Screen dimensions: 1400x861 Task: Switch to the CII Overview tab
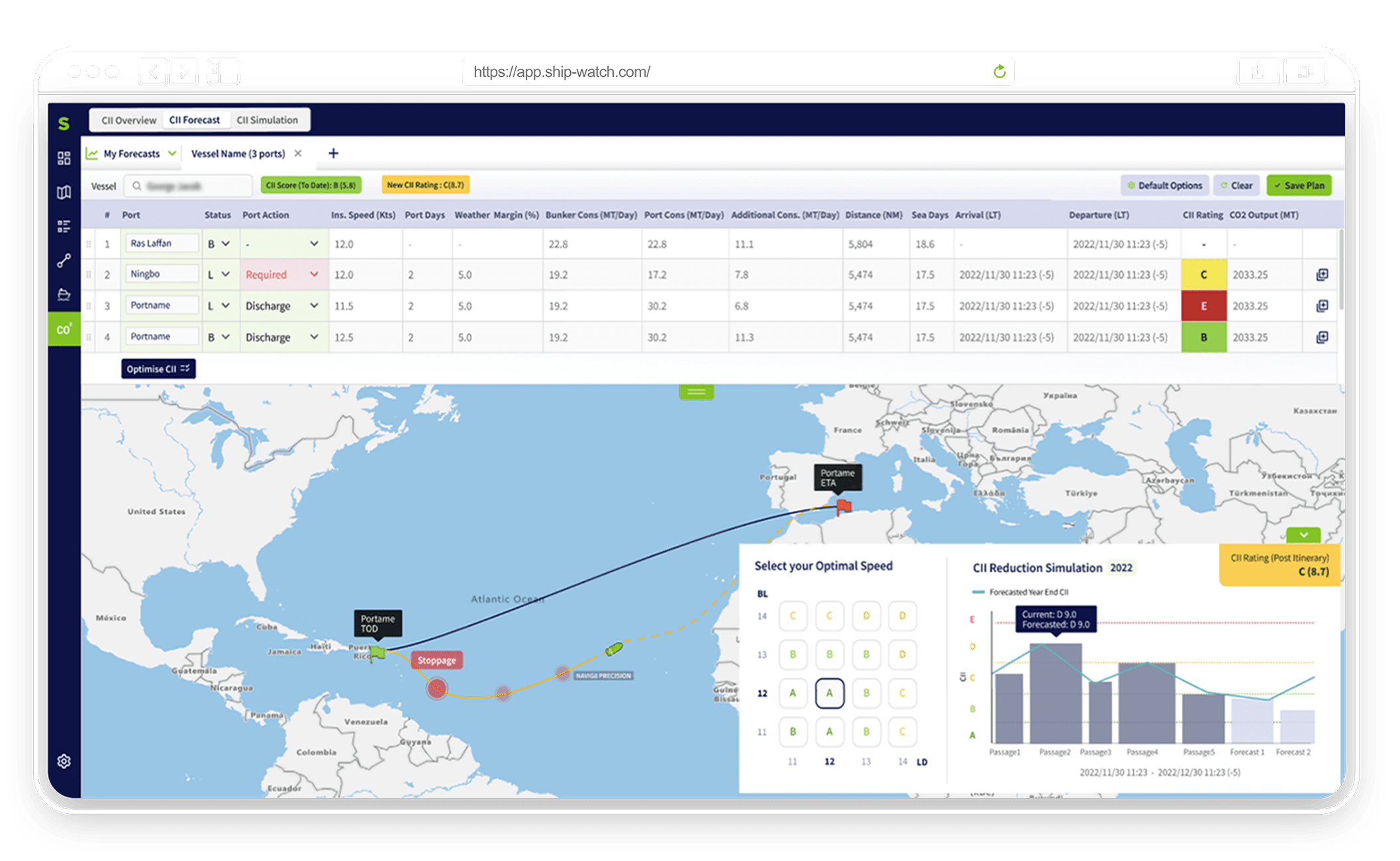[128, 120]
